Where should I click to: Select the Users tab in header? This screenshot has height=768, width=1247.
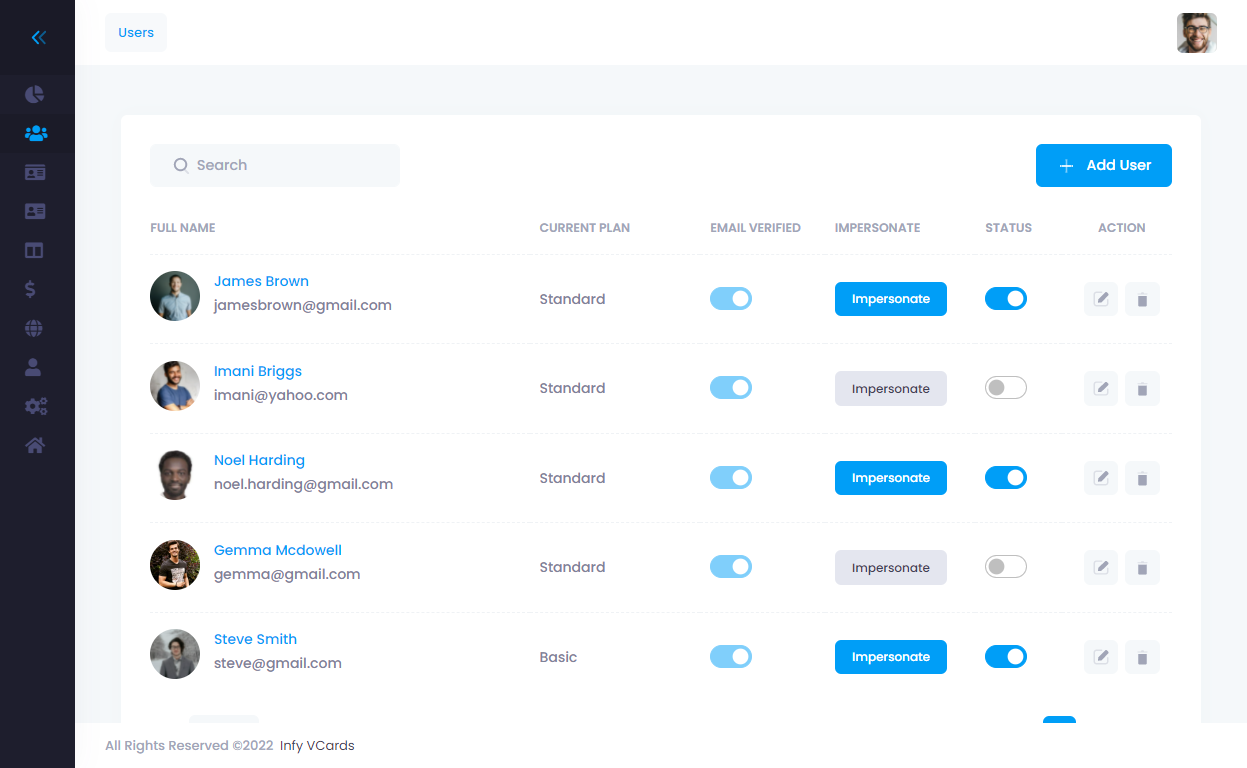(136, 33)
